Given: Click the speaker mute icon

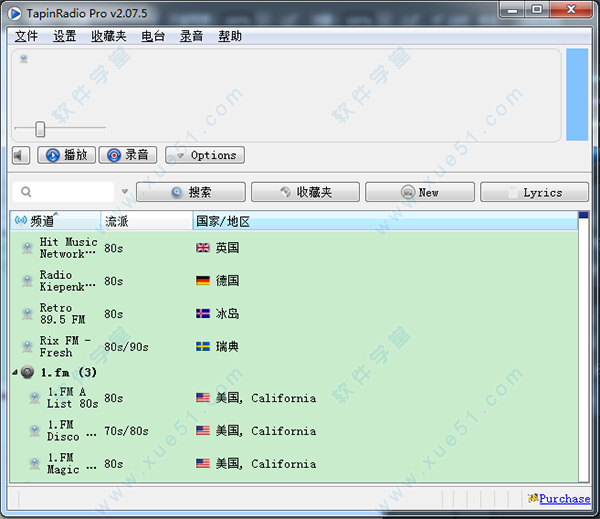Looking at the screenshot, I should point(21,155).
